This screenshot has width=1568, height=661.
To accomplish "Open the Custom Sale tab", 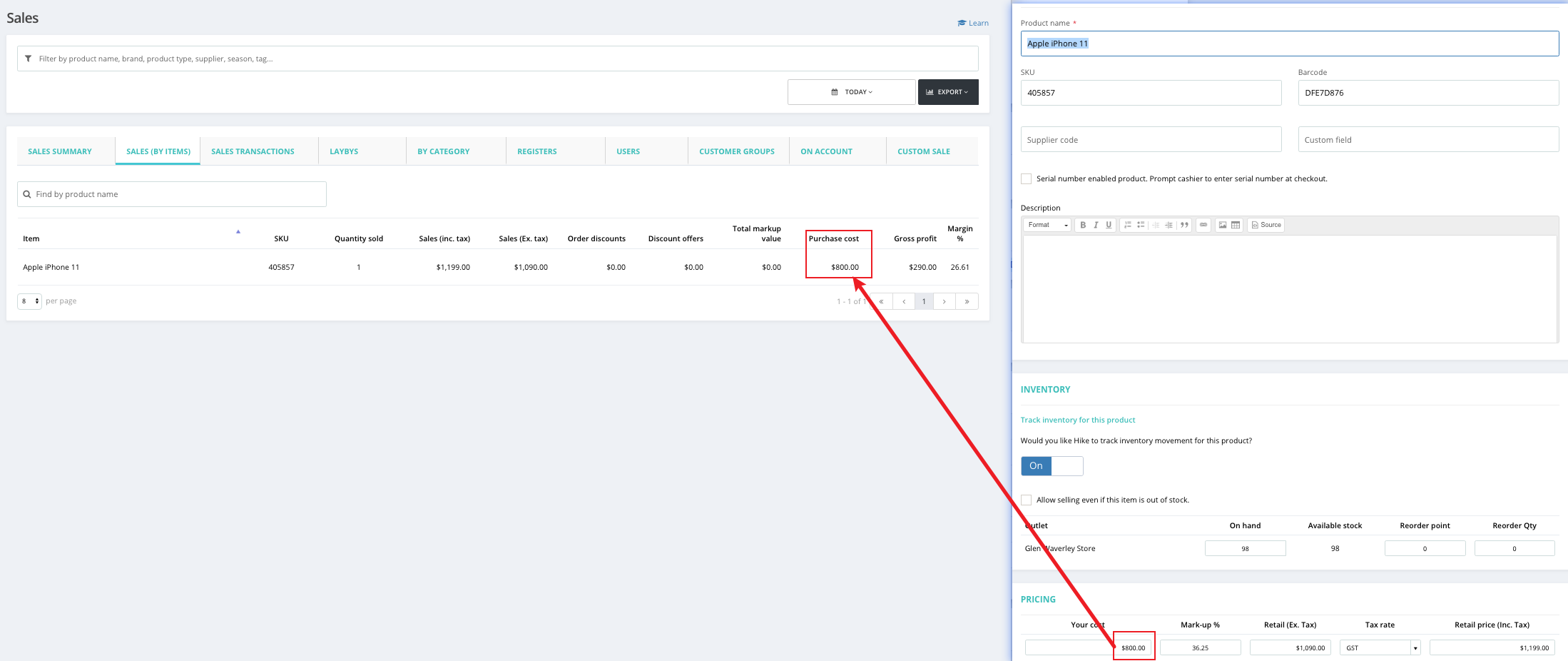I will click(924, 151).
